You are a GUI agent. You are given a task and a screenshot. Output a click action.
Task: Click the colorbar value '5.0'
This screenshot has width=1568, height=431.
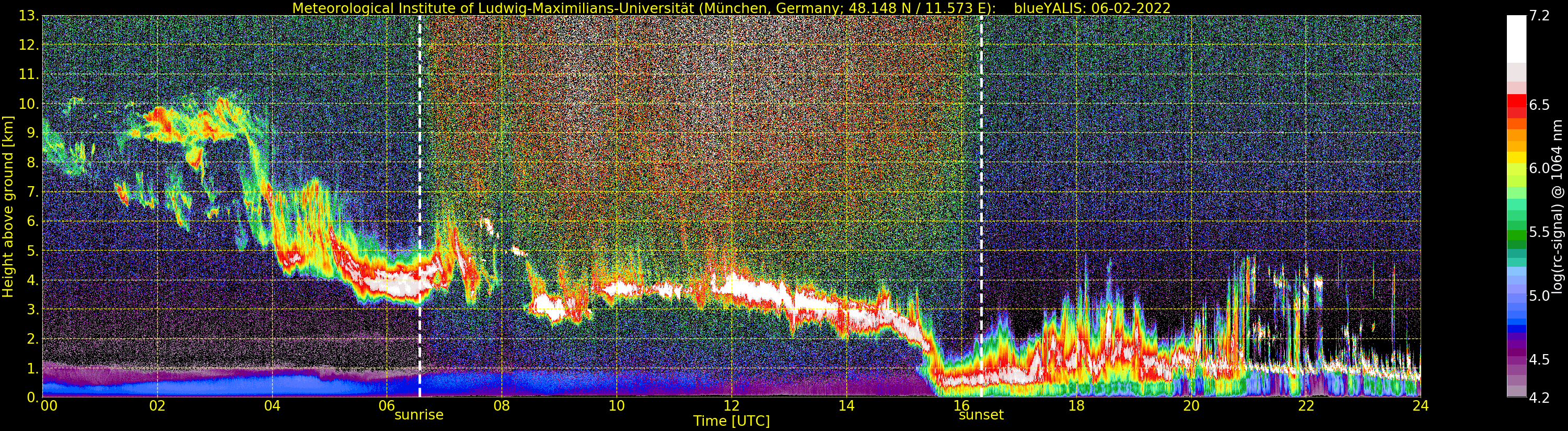(1539, 296)
